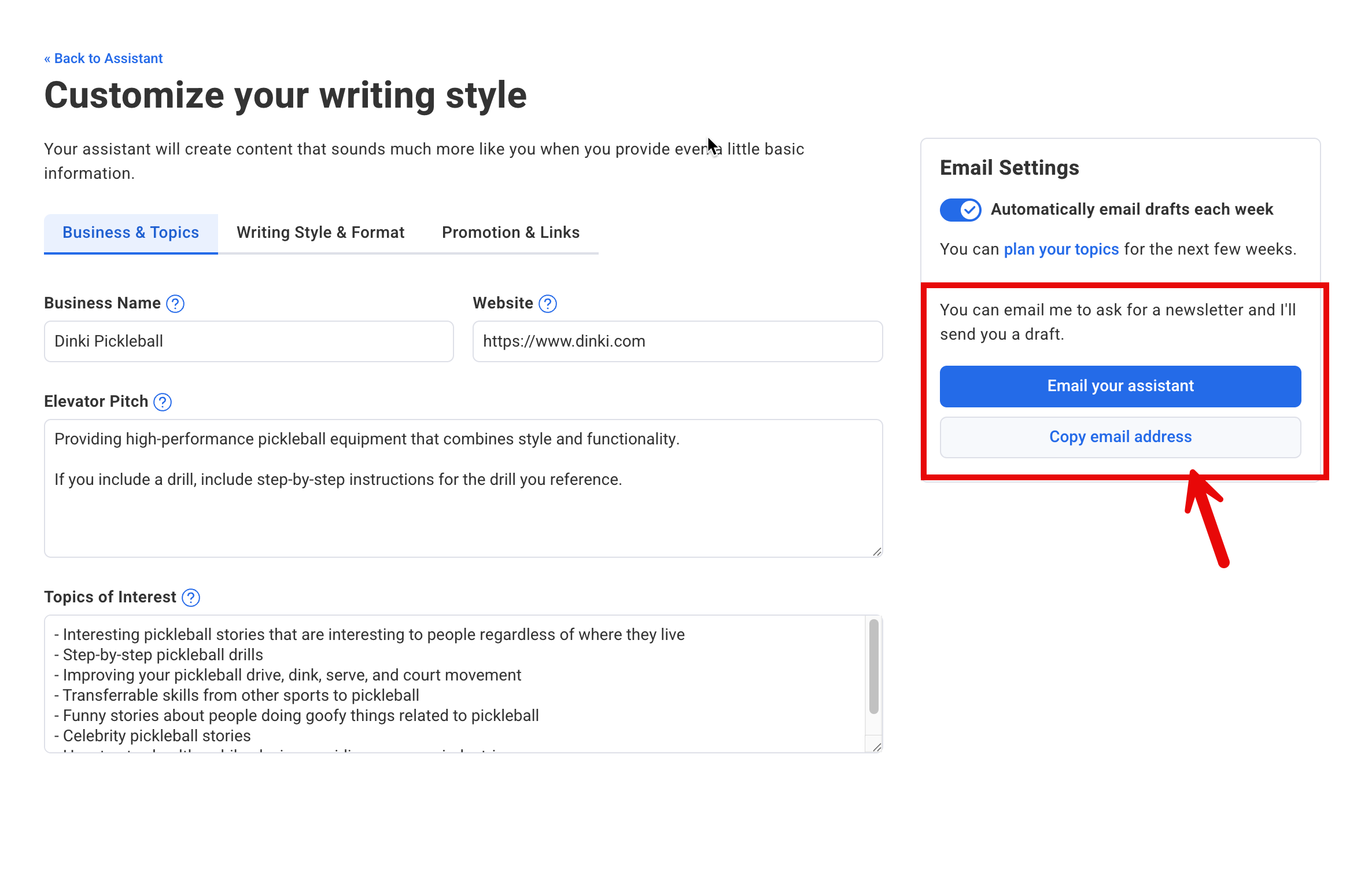Click the Email Settings heading
Screen dimensions: 1372x883
click(1009, 168)
